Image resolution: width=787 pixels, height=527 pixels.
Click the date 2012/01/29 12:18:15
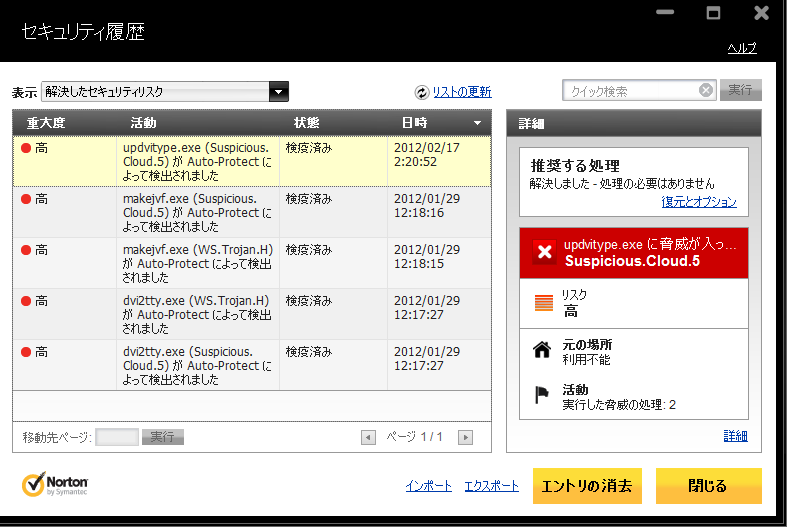pos(427,256)
